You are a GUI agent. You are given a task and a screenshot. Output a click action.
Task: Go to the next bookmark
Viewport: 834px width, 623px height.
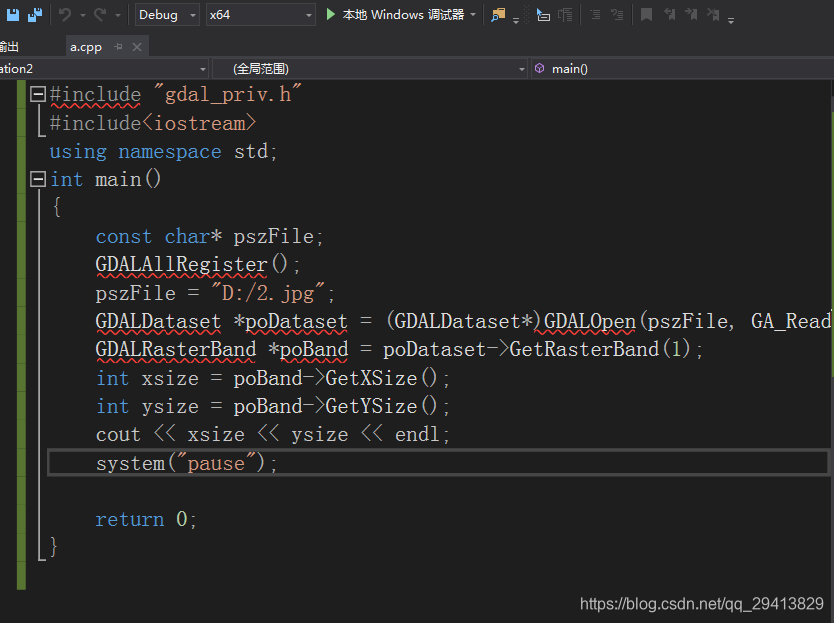[x=691, y=15]
